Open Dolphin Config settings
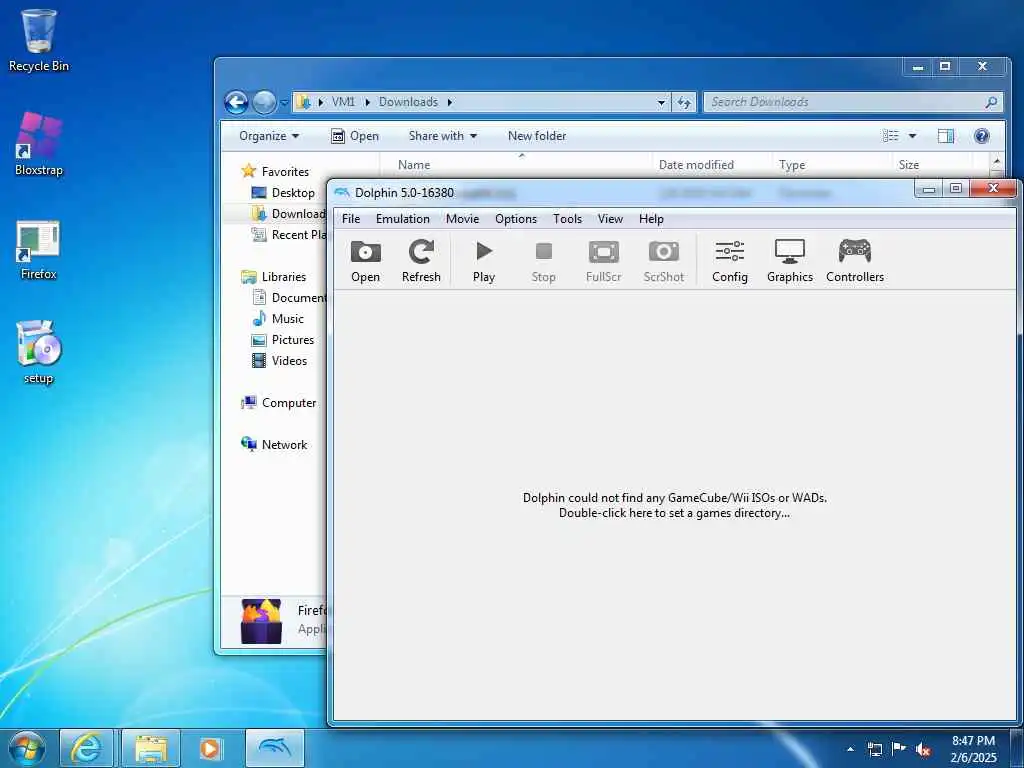 [729, 261]
